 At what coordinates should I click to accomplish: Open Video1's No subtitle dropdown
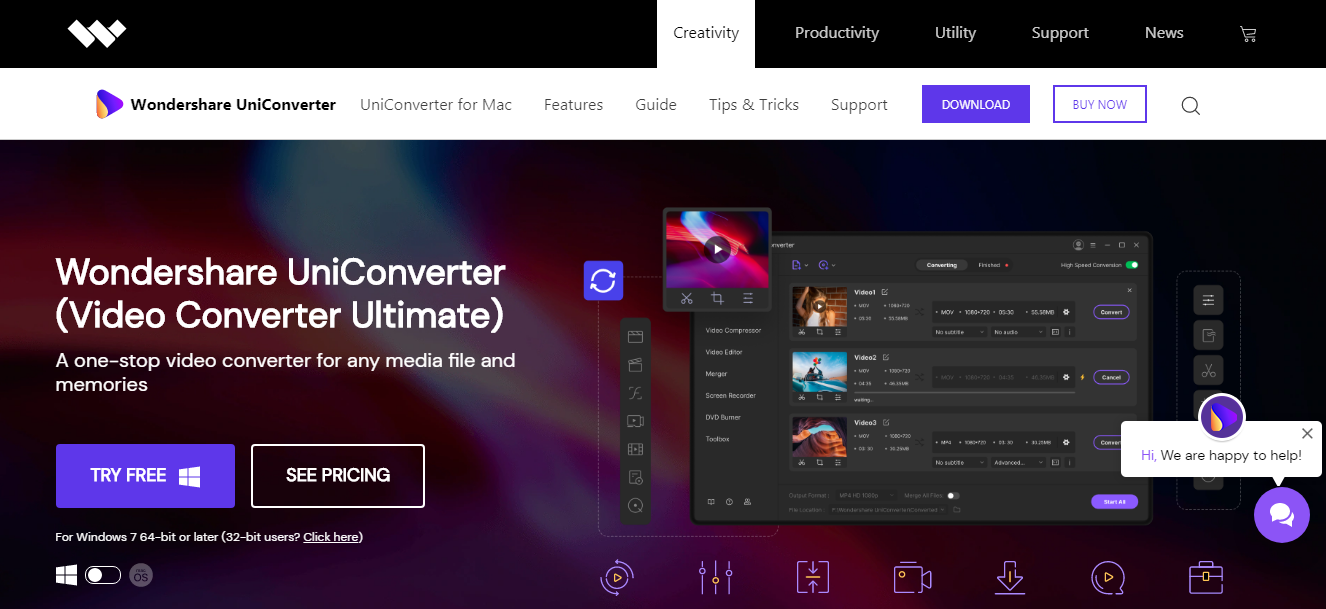pyautogui.click(x=960, y=332)
